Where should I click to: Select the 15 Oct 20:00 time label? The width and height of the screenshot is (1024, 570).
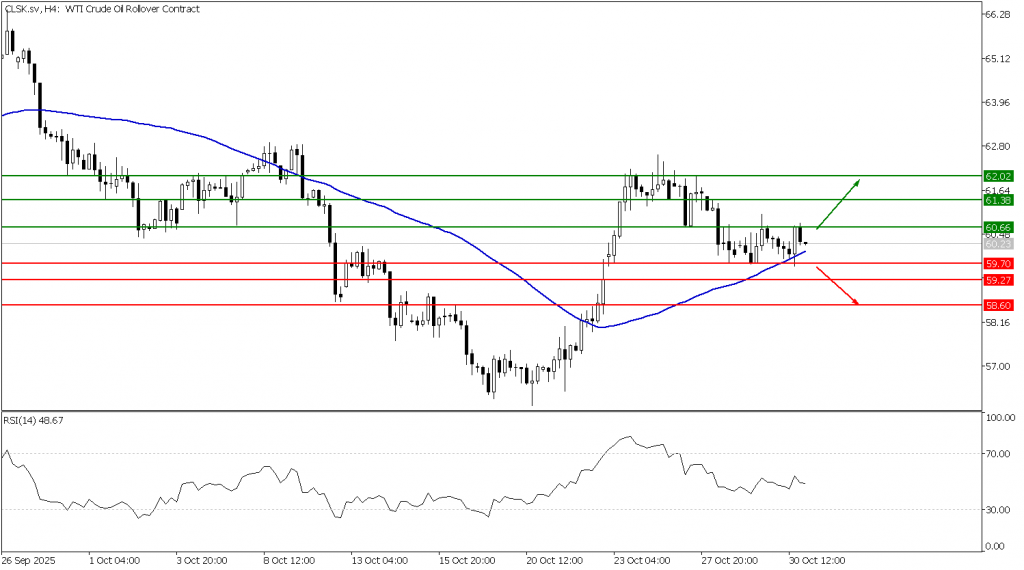tap(467, 561)
